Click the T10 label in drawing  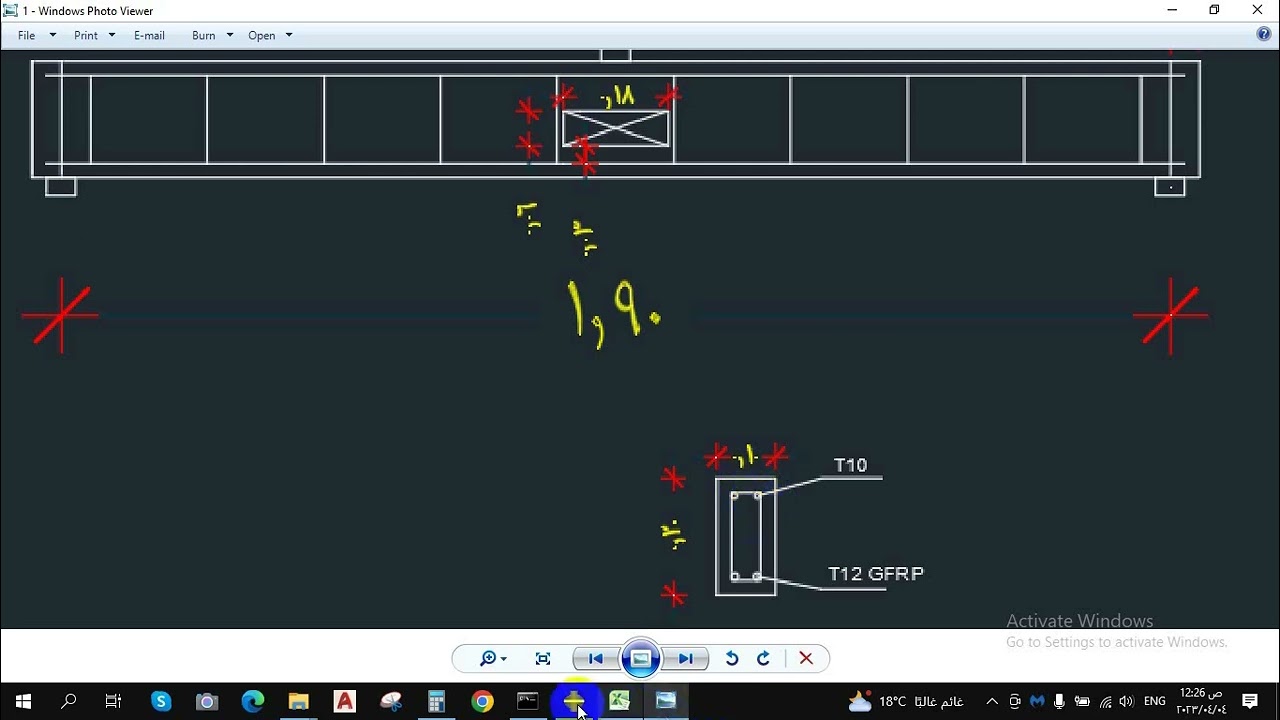pos(850,465)
